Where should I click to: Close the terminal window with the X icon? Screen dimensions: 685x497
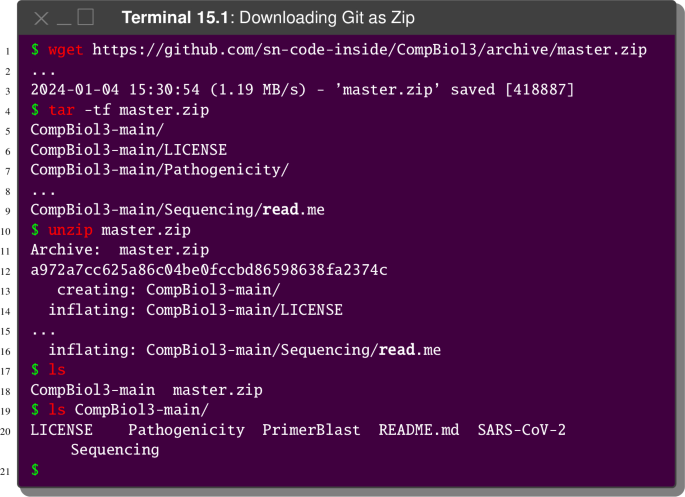pos(41,18)
